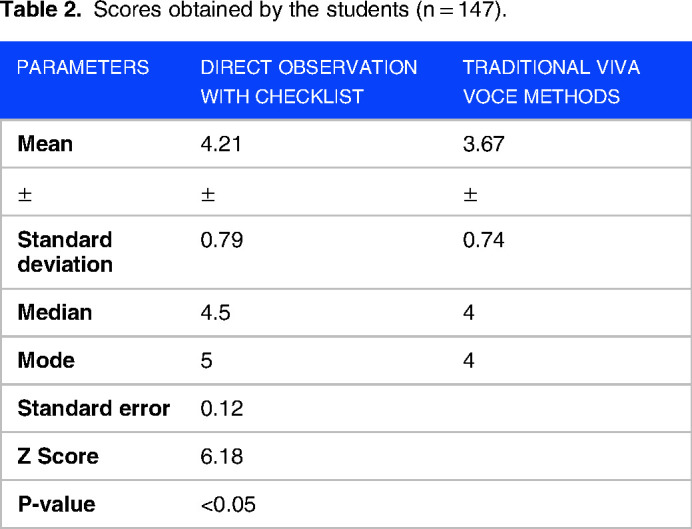This screenshot has width=692, height=529.
Task: Click the P-value row label
Action: pos(57,505)
